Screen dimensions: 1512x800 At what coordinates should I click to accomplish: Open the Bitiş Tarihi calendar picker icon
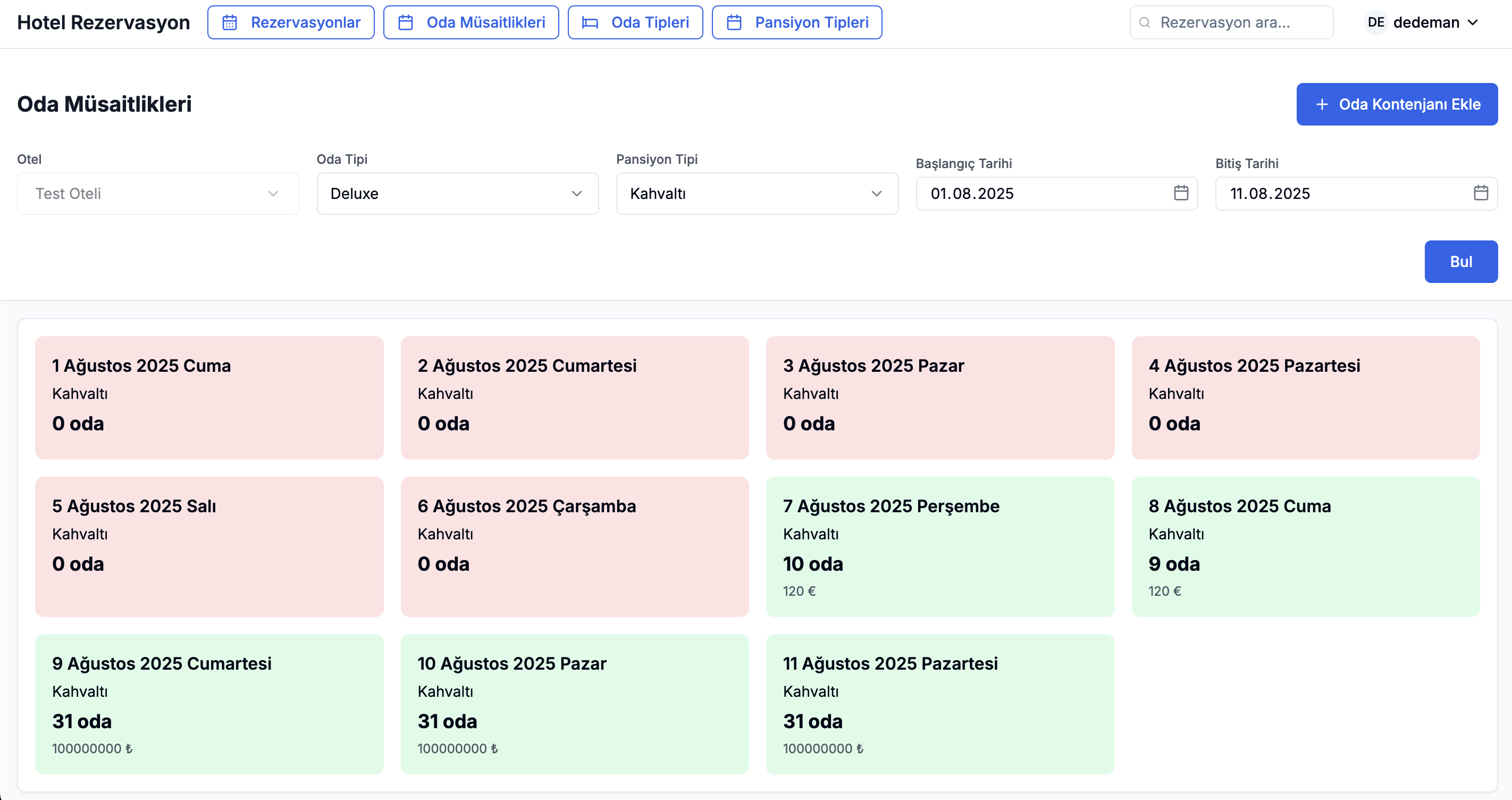click(1481, 193)
